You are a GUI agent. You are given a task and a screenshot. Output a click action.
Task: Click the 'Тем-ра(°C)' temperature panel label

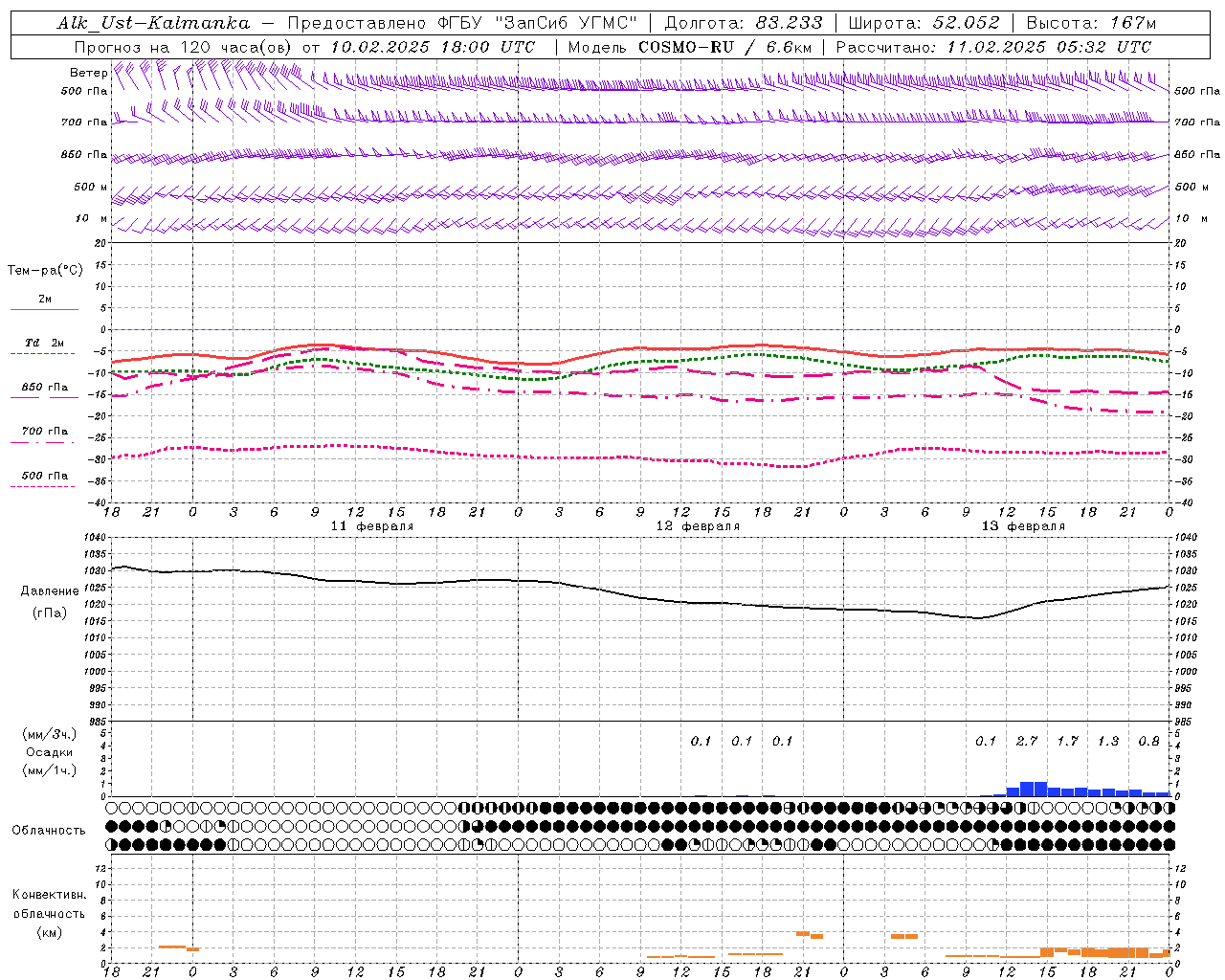click(45, 270)
